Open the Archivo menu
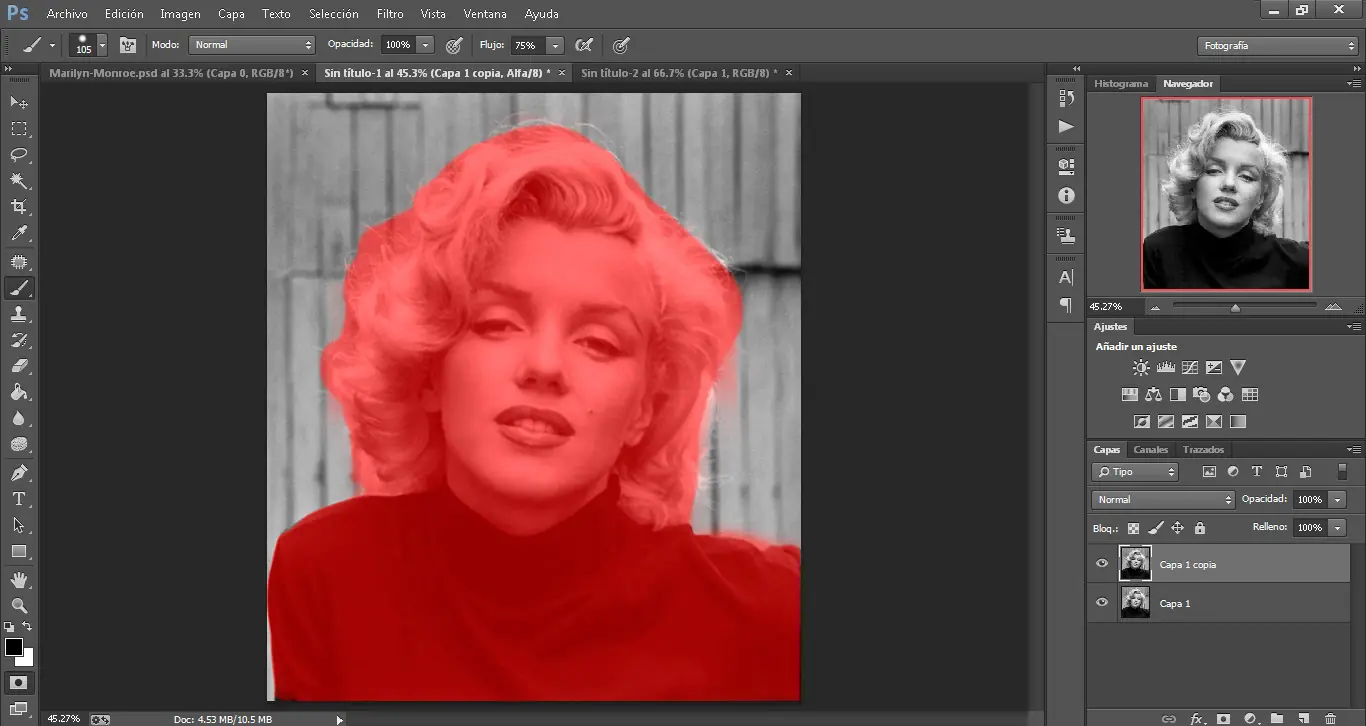 point(67,14)
